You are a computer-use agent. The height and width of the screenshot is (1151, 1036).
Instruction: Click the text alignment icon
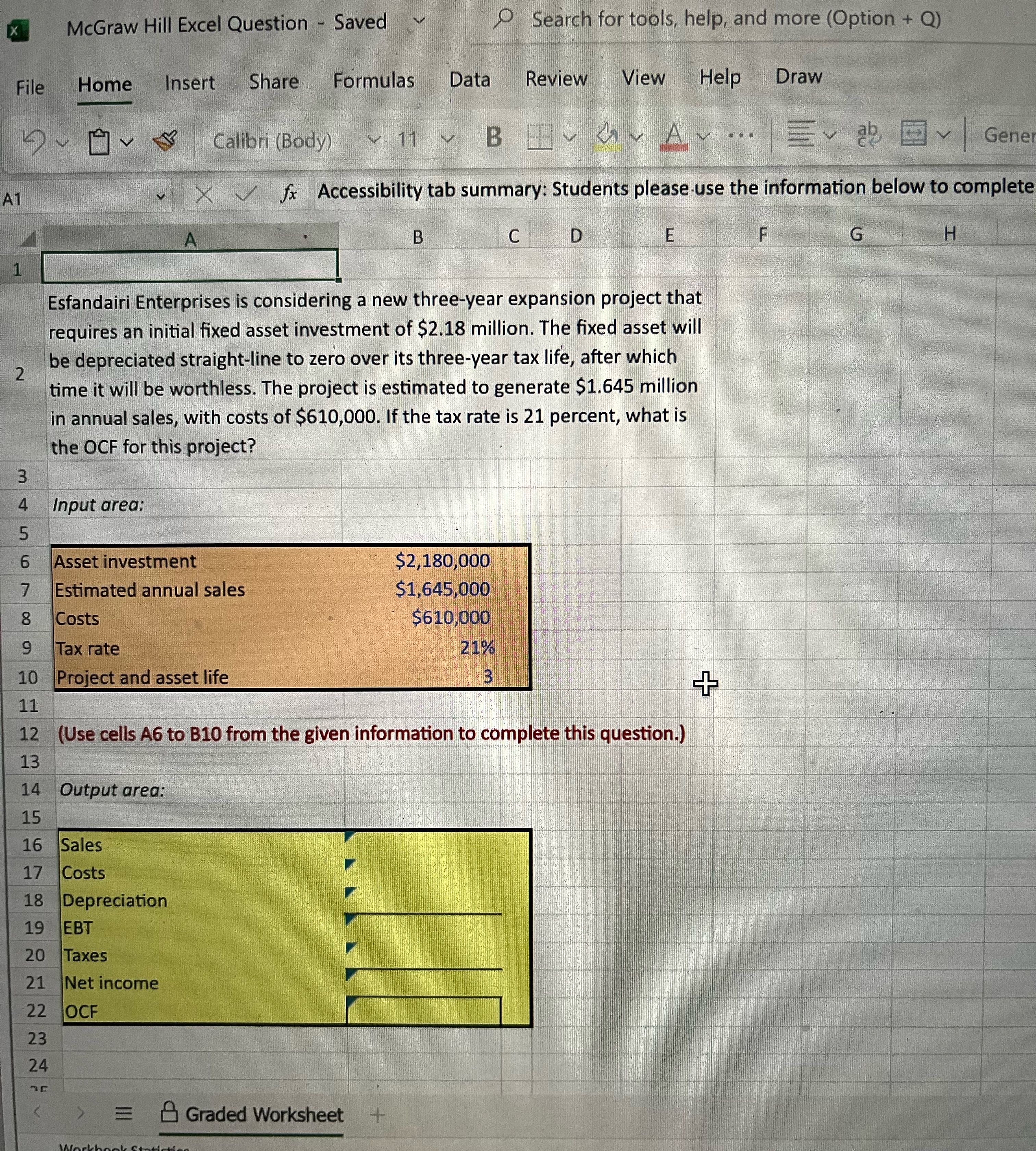point(800,135)
